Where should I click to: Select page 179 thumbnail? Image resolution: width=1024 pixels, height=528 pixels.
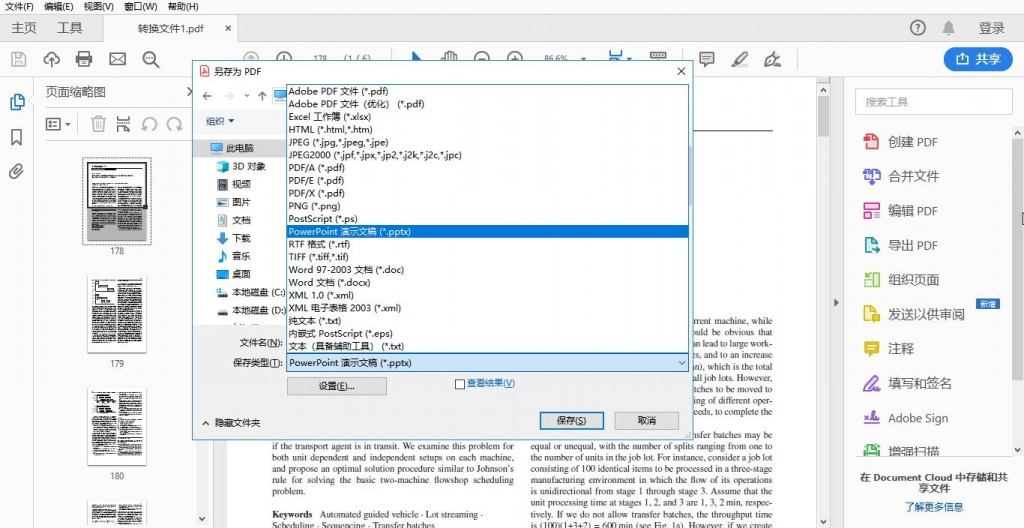click(117, 314)
